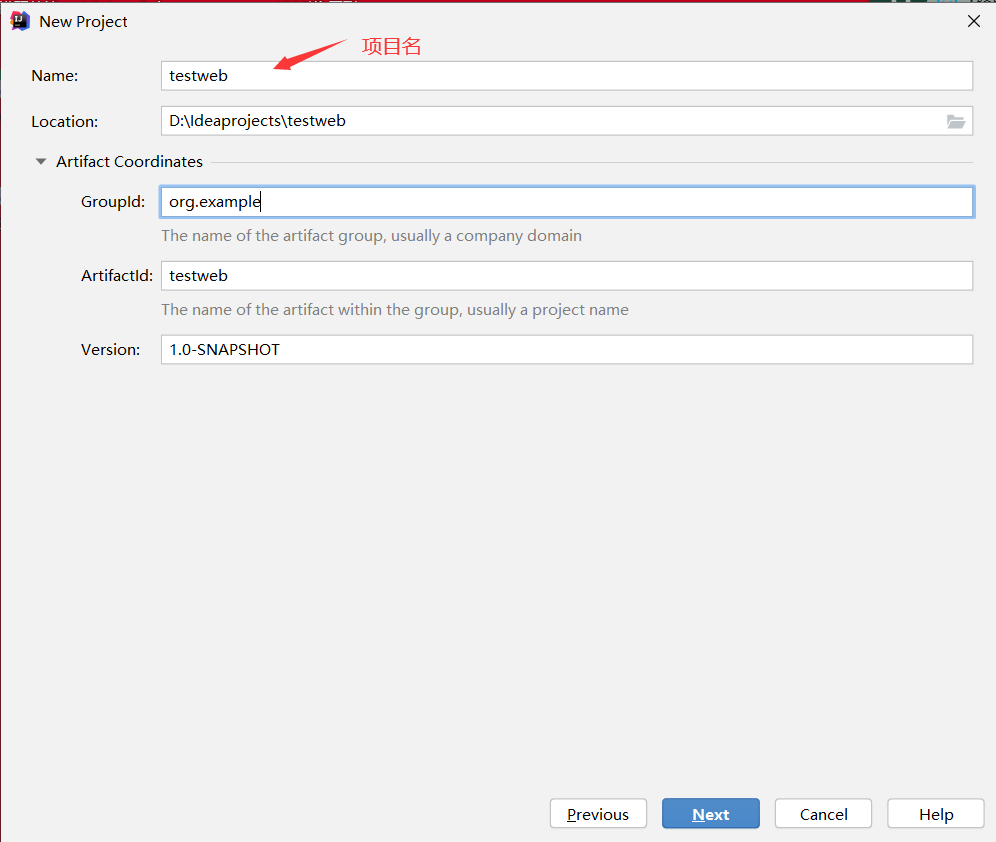Cancel the new project creation
This screenshot has height=842, width=996.
point(823,813)
